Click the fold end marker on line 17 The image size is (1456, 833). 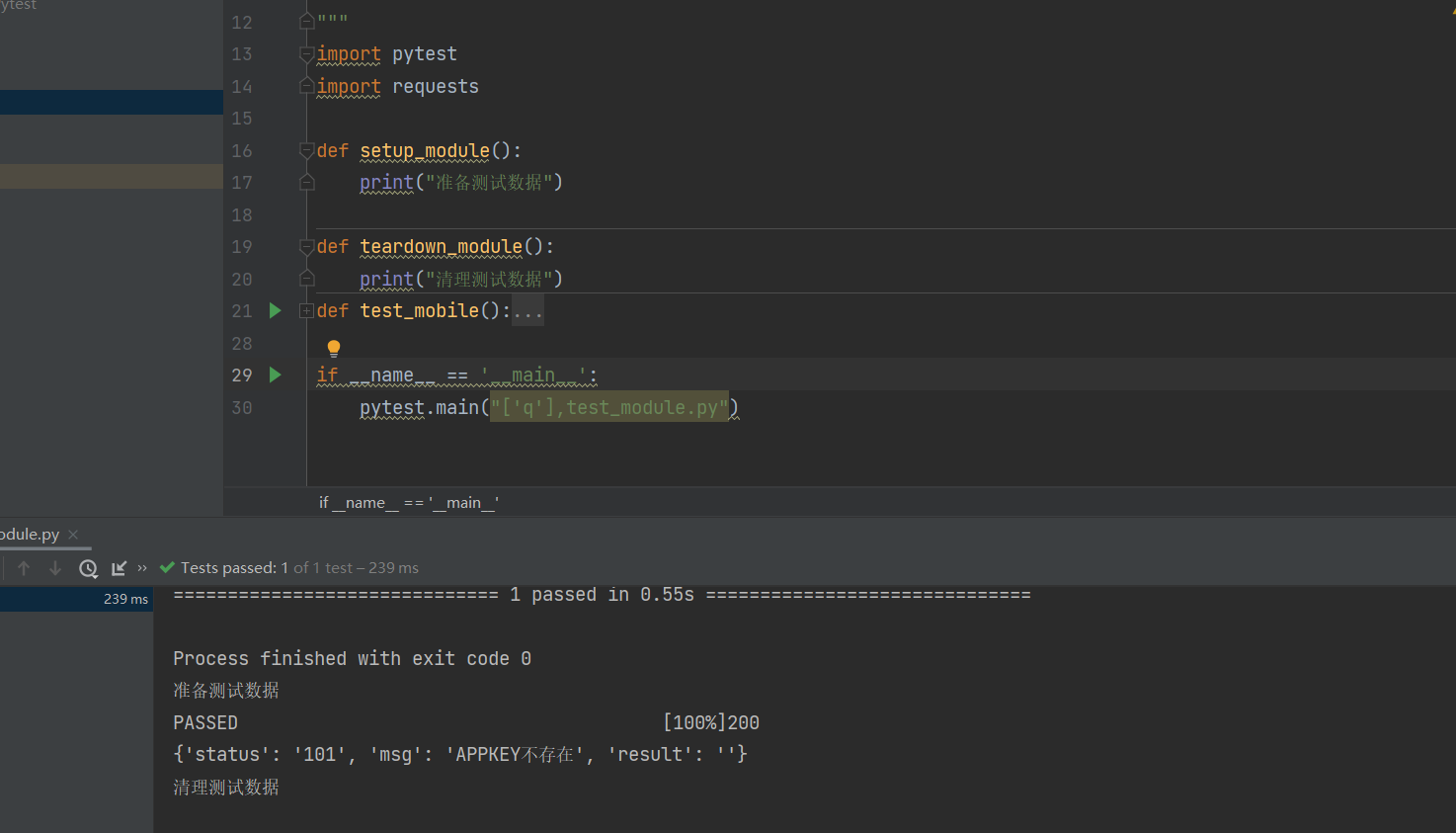(306, 182)
